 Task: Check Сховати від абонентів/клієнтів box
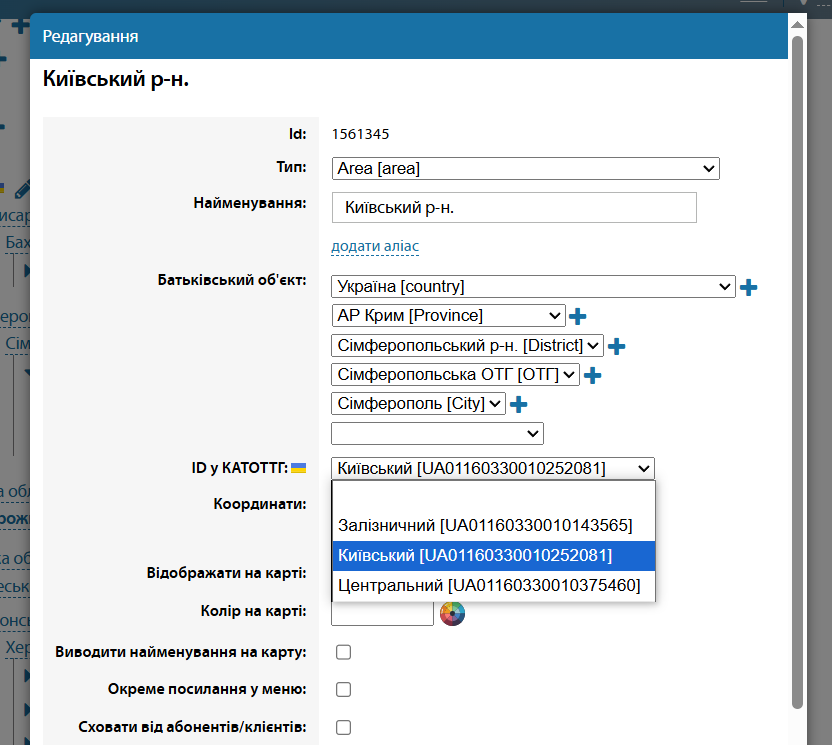[x=344, y=727]
